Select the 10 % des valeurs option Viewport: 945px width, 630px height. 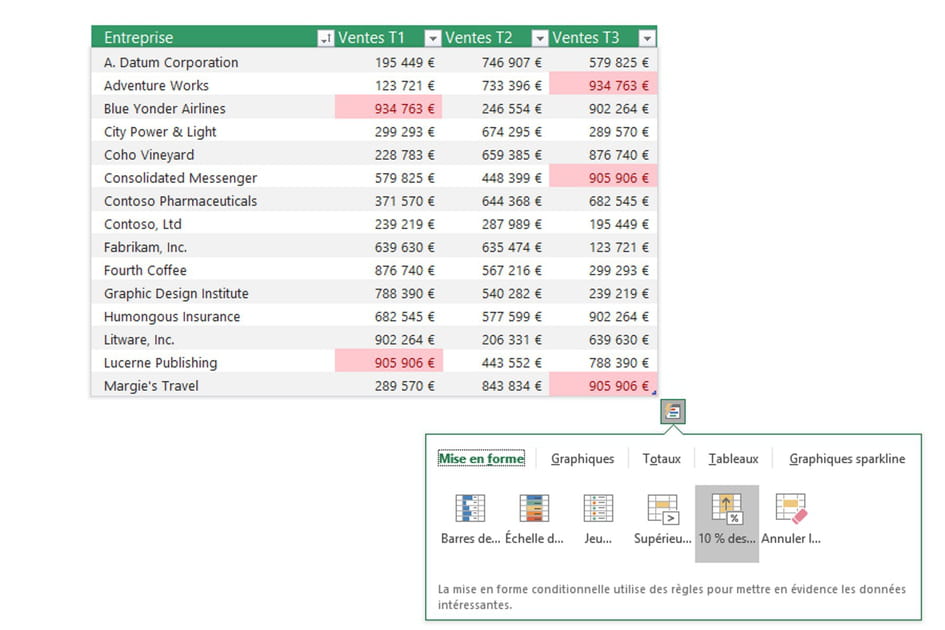pyautogui.click(x=727, y=515)
